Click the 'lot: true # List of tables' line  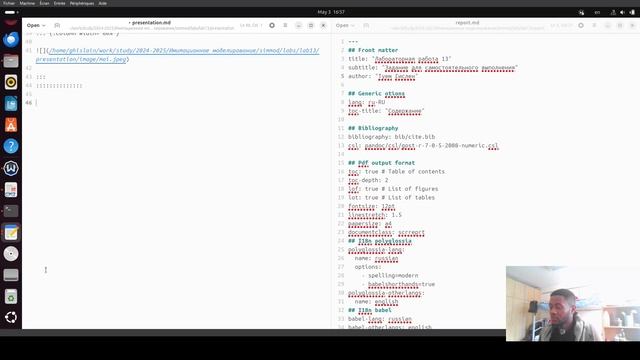point(391,198)
